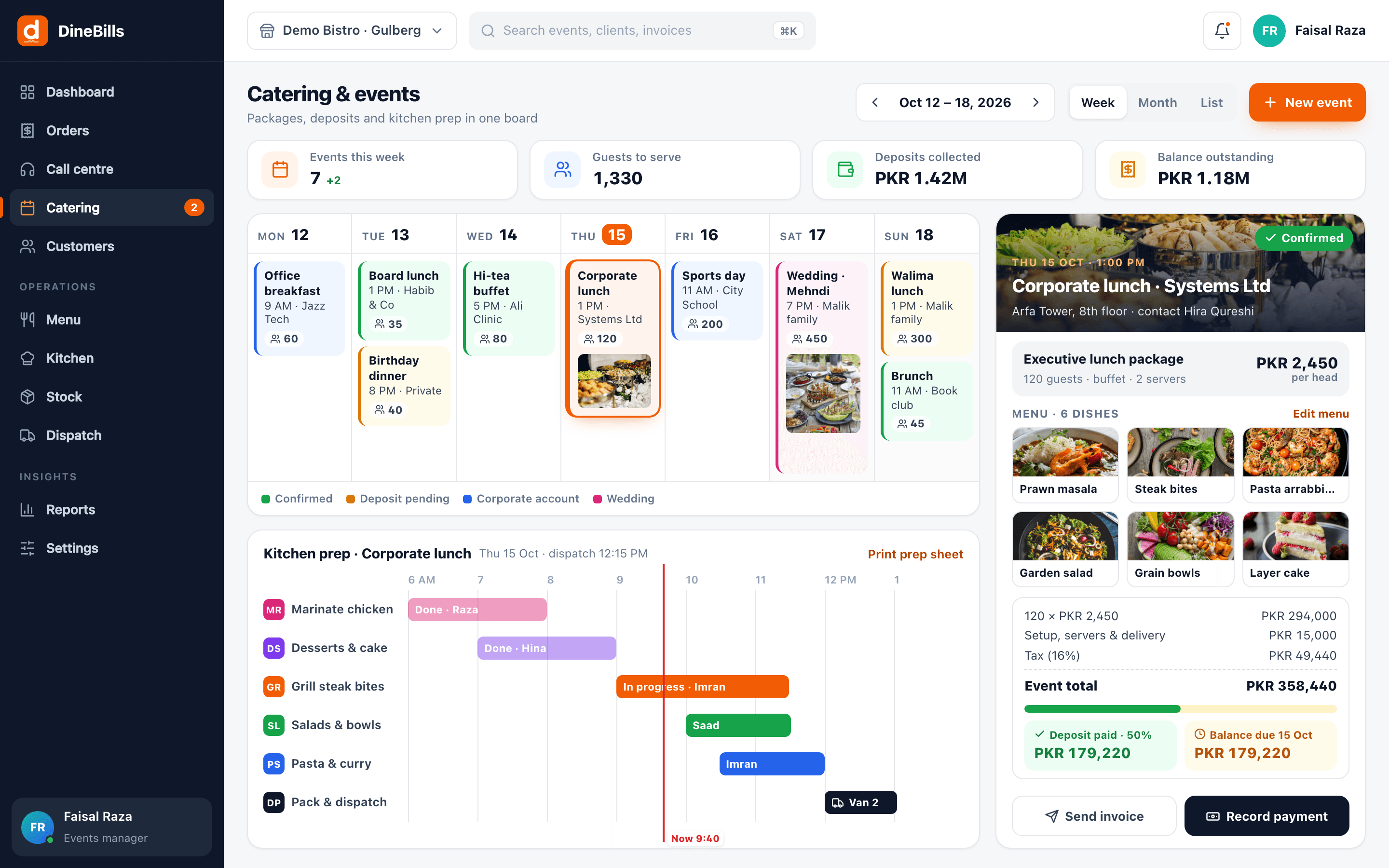Image resolution: width=1389 pixels, height=868 pixels.
Task: Click the Prawn masala dish thumbnail
Action: point(1065,452)
